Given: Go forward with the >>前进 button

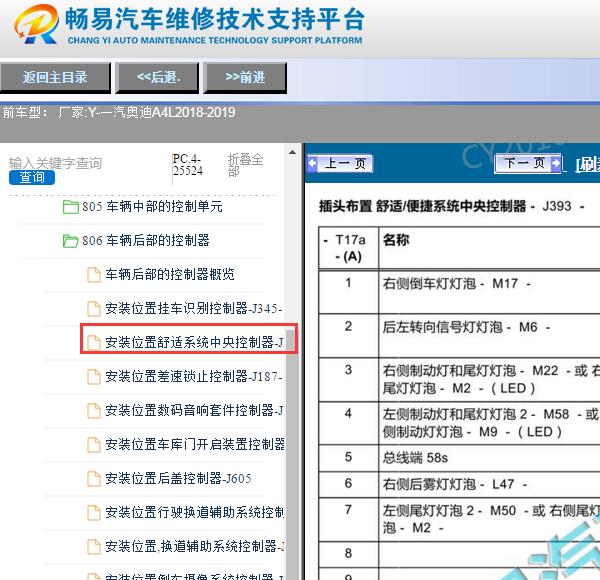Looking at the screenshot, I should (x=245, y=78).
